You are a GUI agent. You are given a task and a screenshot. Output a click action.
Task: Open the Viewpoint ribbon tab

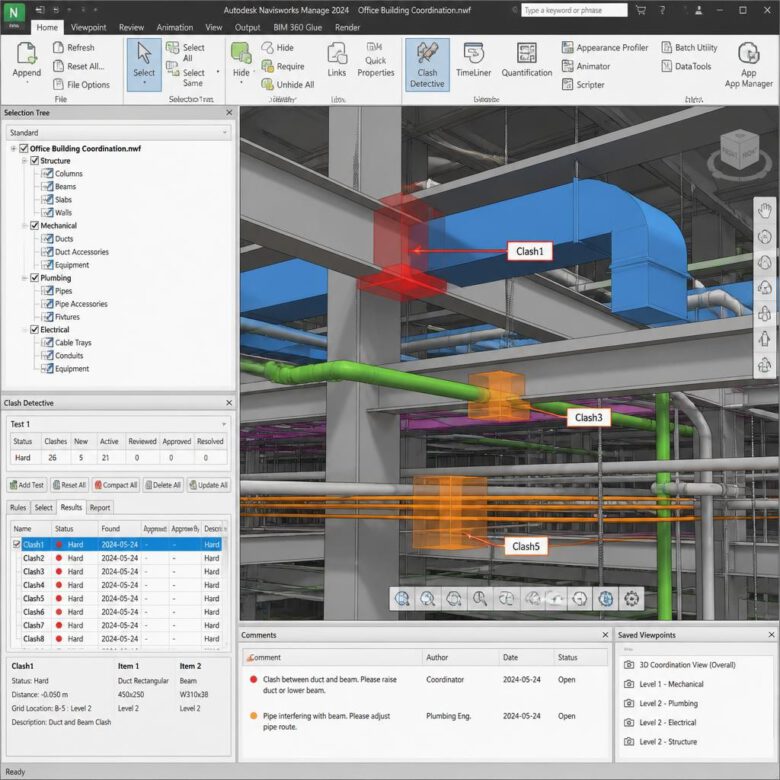click(x=88, y=27)
